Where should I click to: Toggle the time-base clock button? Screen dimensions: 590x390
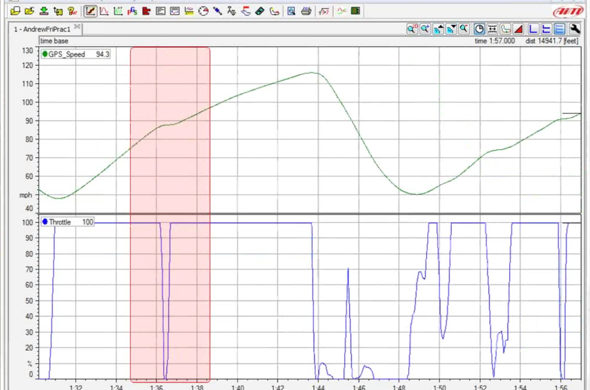tap(479, 29)
